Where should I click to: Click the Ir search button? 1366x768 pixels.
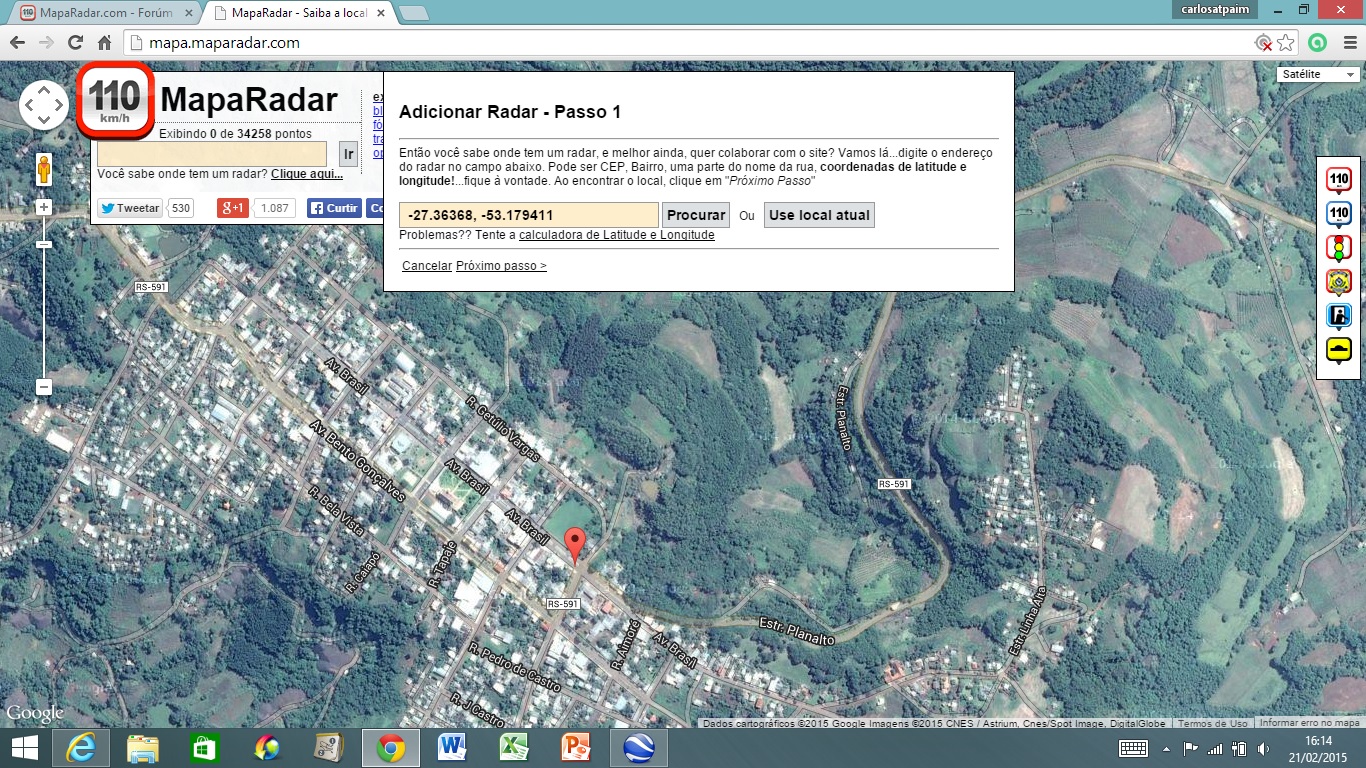[348, 154]
